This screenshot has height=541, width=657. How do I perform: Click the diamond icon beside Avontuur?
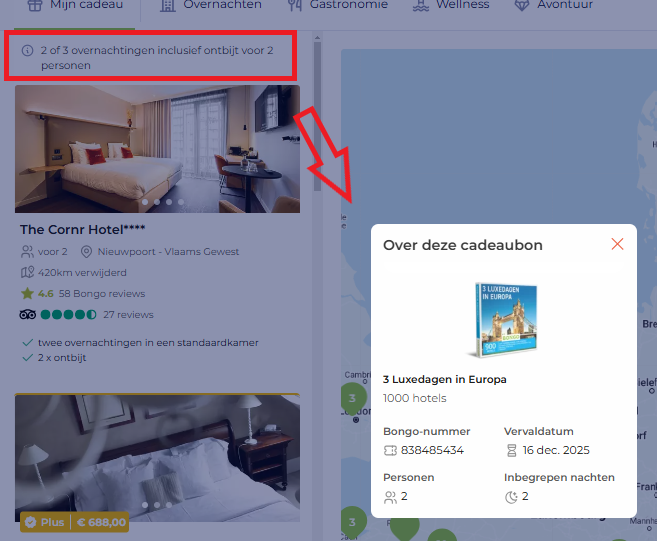pyautogui.click(x=522, y=5)
